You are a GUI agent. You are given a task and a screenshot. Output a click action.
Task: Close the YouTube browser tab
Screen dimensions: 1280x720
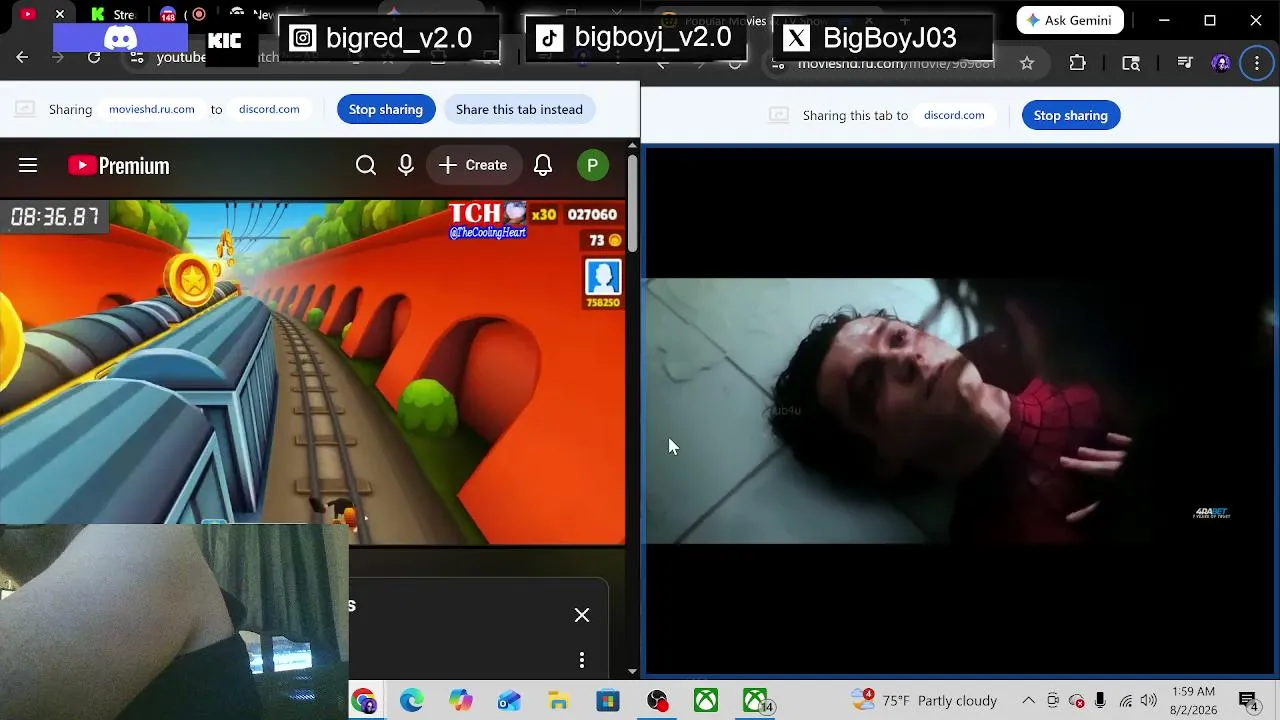click(60, 14)
